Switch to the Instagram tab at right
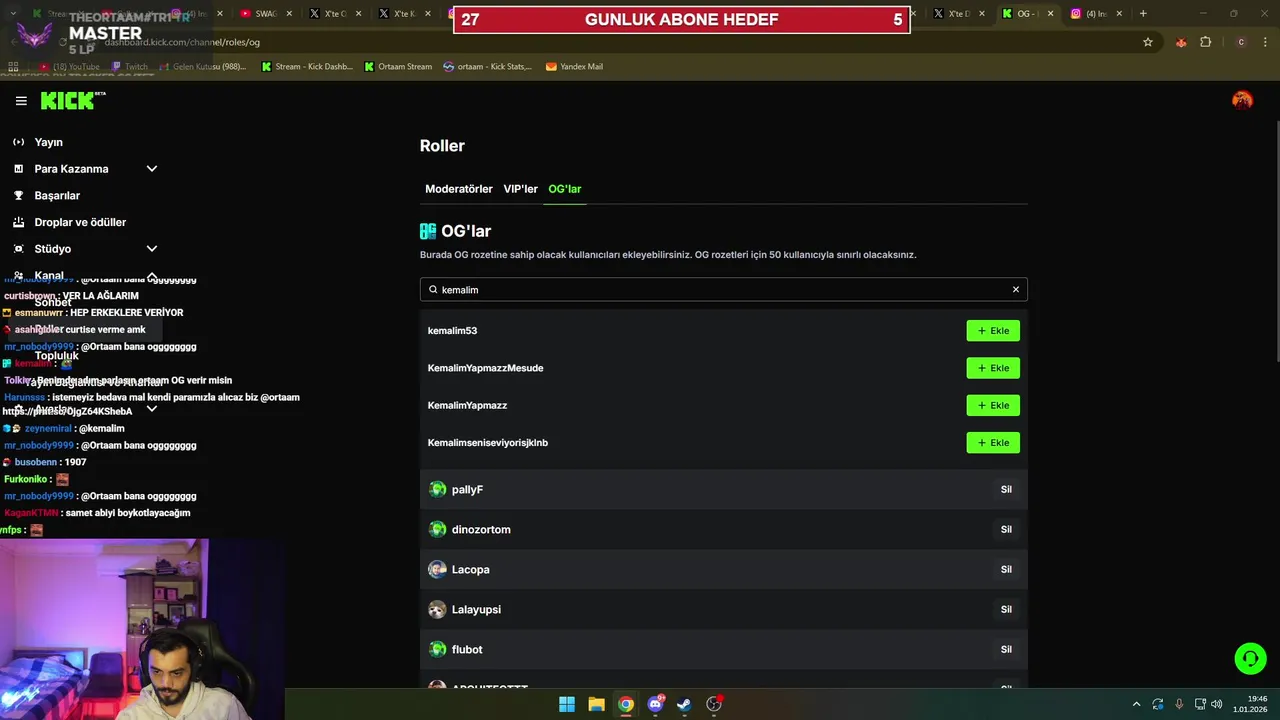This screenshot has height=720, width=1280. tap(1096, 14)
